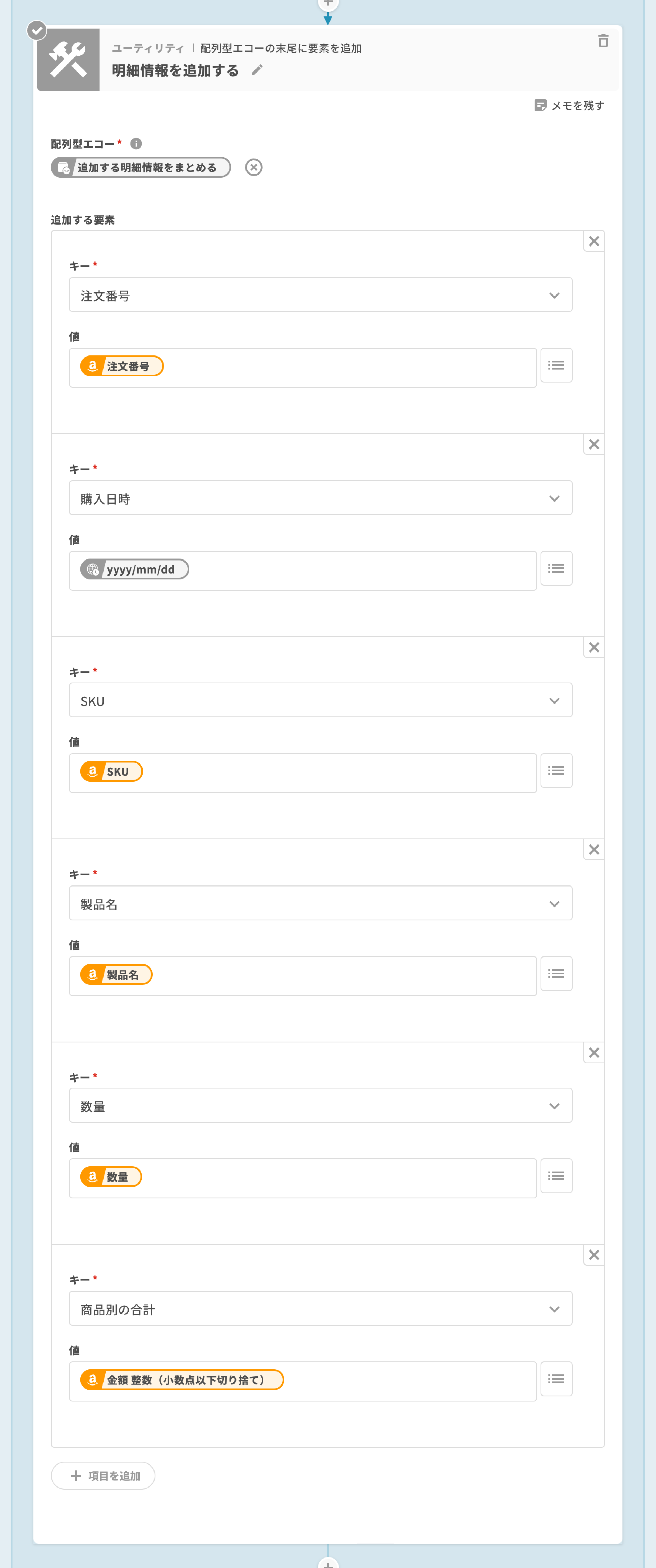Select the 金額 整数 value tag
This screenshot has height=1568, width=656.
tap(182, 1380)
